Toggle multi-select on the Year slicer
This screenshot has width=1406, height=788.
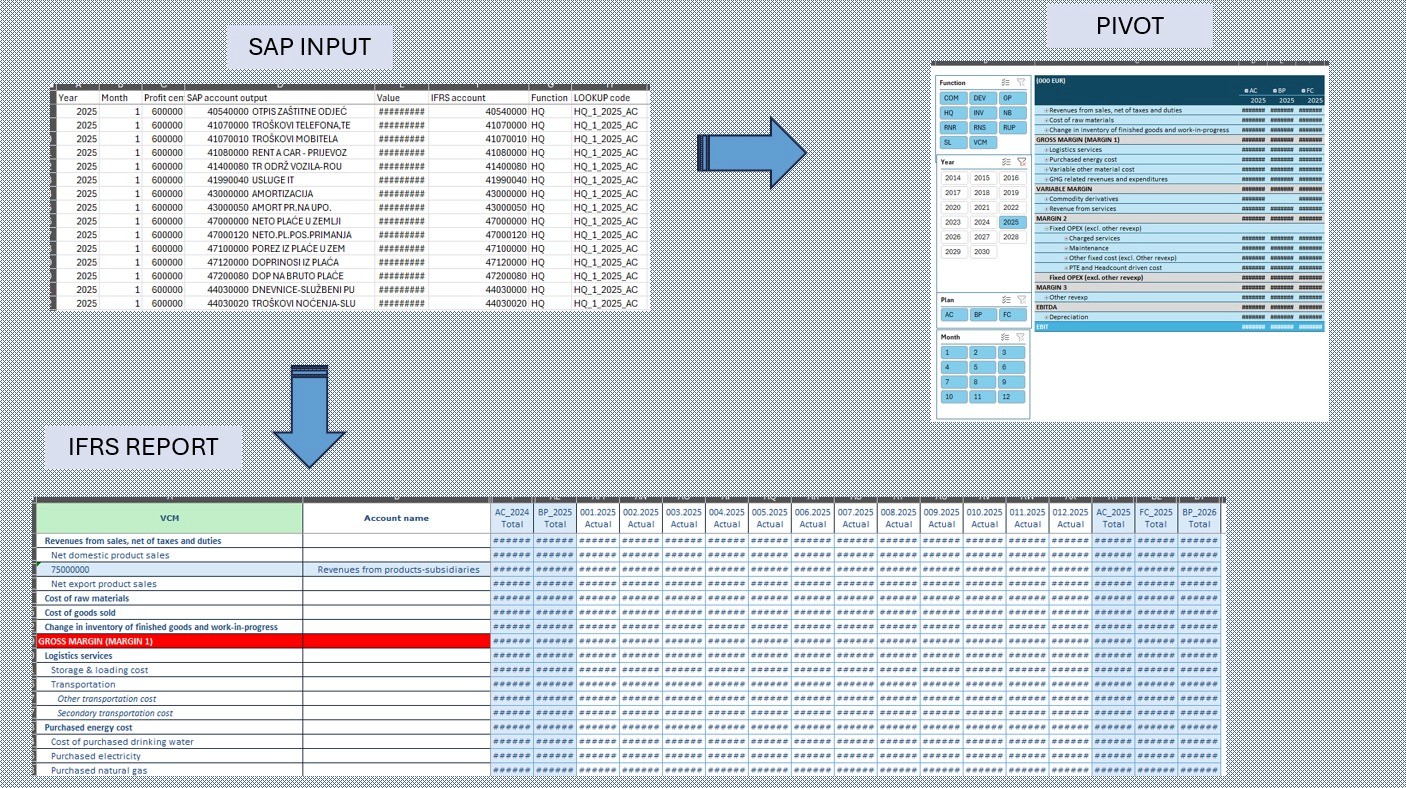(1006, 161)
